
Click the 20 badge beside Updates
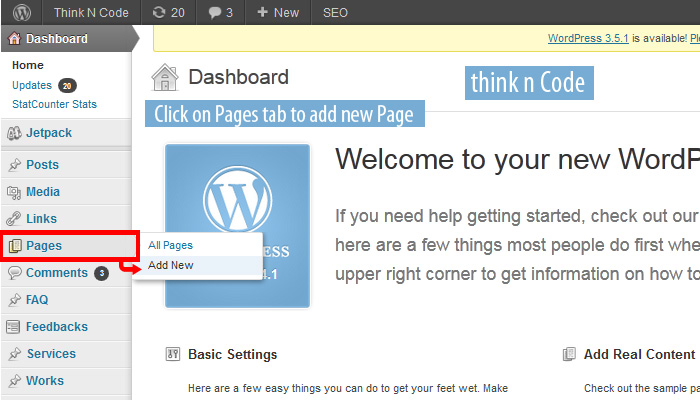67,86
